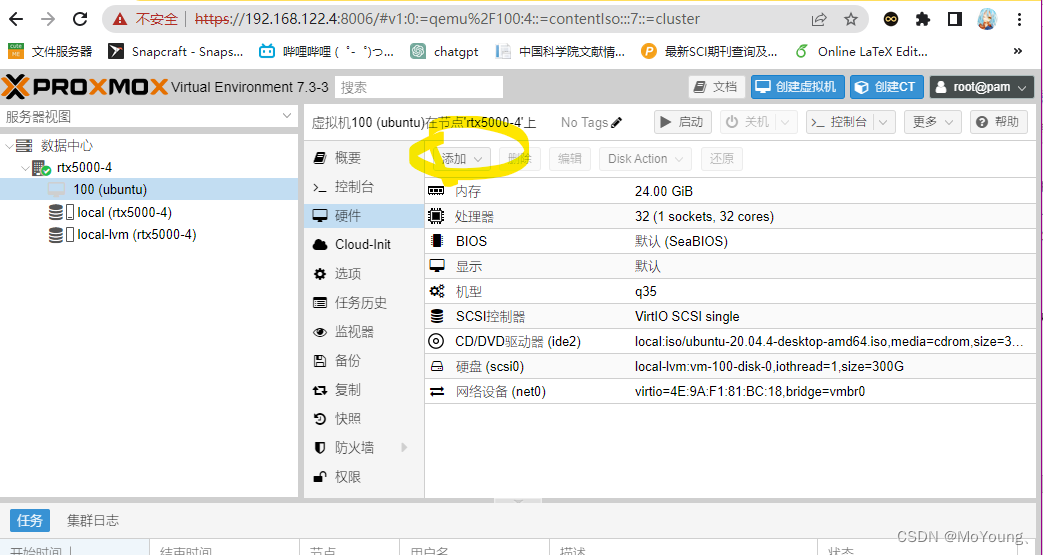Screen dimensions: 1043x555
Task: Open the browser side panel icon
Action: tap(955, 19)
